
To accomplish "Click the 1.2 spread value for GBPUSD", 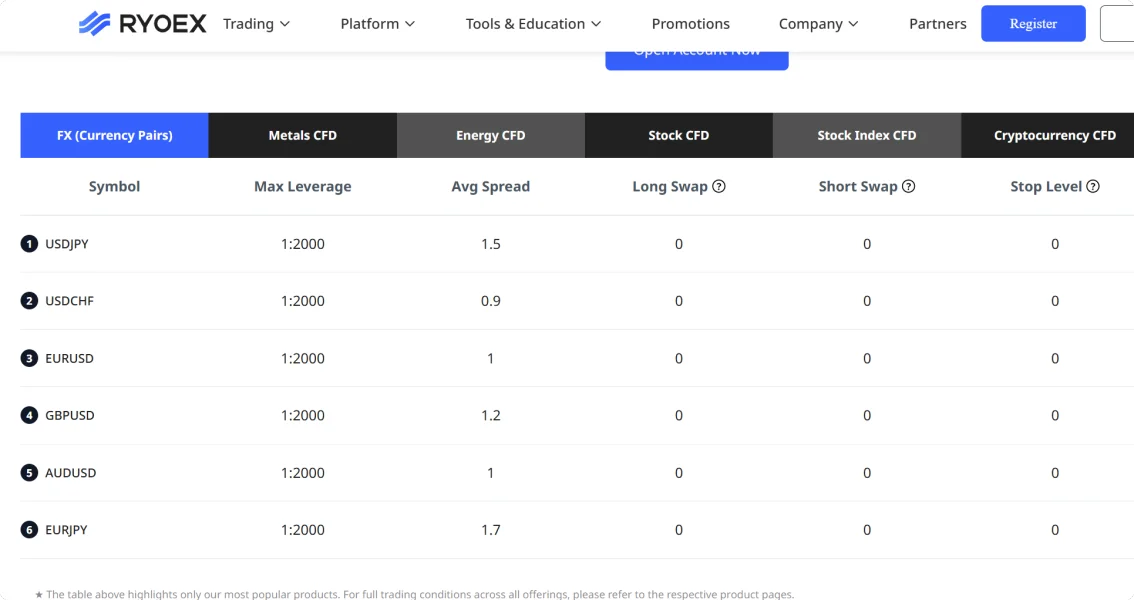I will [490, 415].
